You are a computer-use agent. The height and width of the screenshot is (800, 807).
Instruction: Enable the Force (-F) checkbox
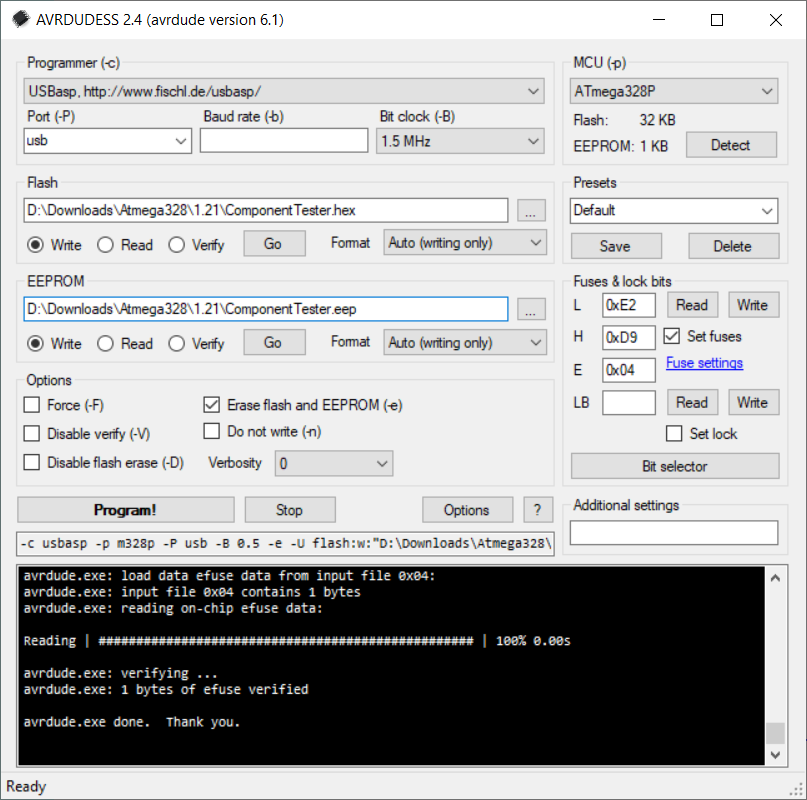tap(32, 405)
